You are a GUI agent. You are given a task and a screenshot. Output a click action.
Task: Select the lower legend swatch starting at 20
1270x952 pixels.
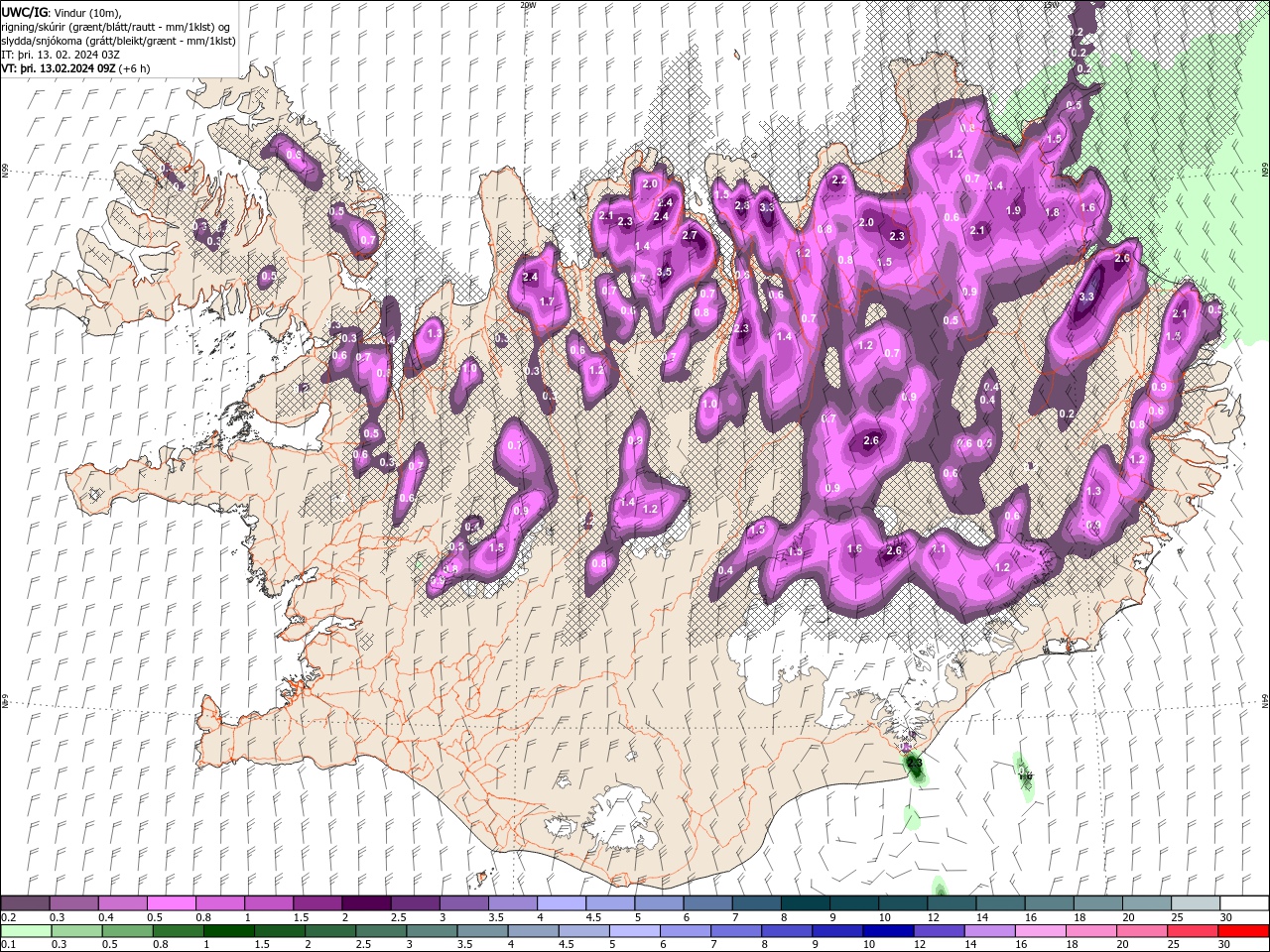coord(1140,931)
